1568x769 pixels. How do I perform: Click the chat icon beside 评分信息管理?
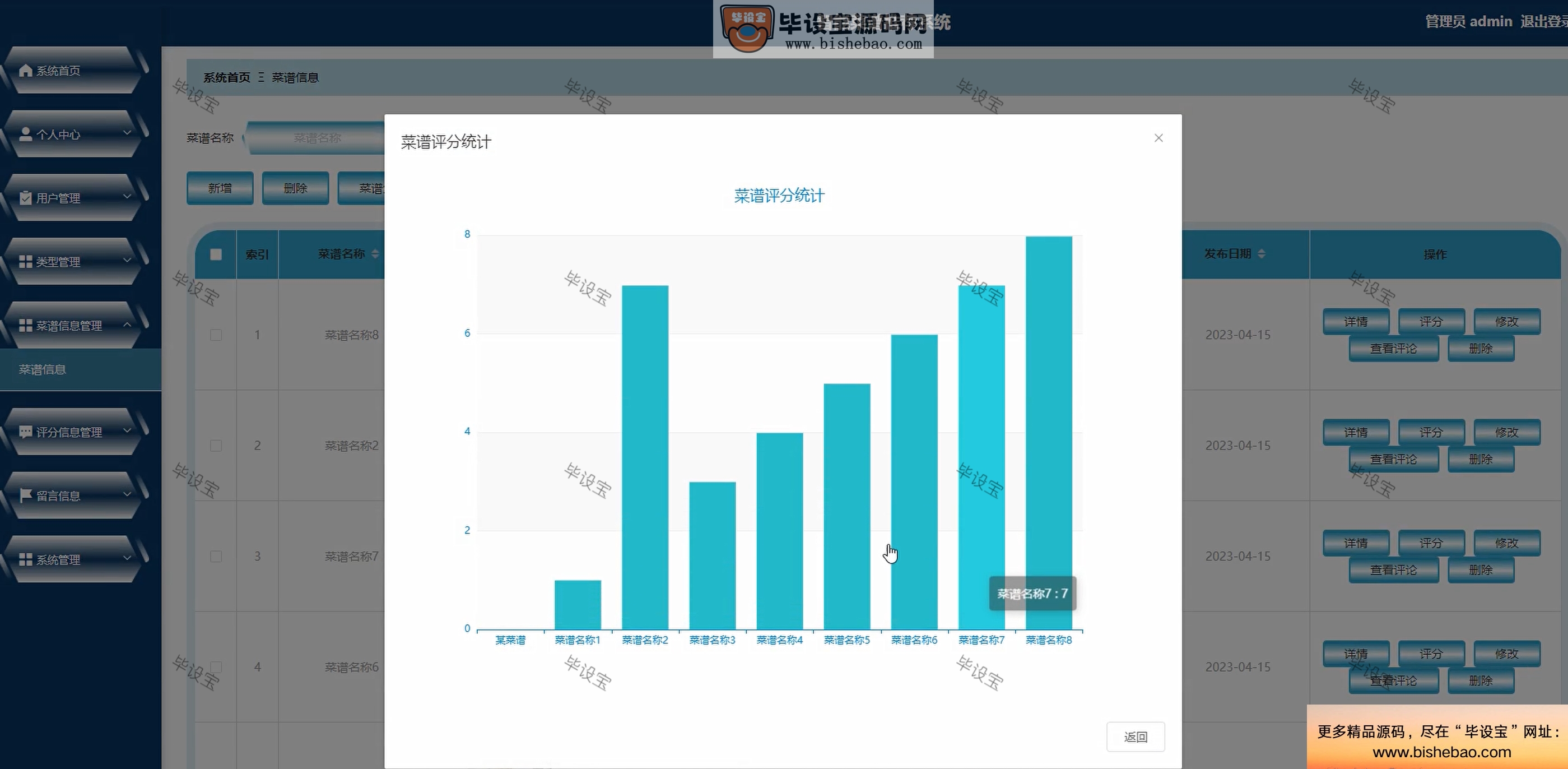(x=26, y=432)
